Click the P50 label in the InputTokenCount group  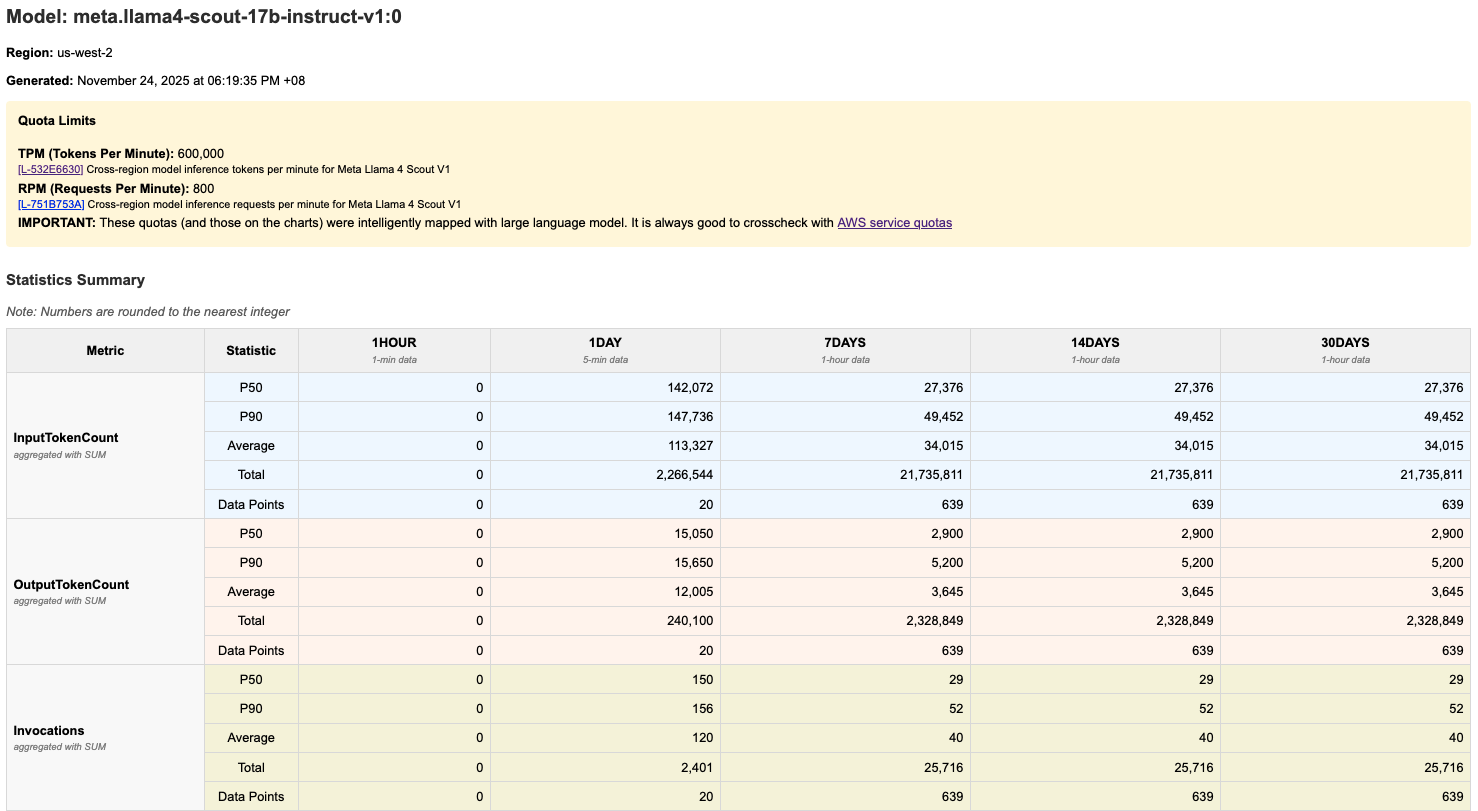coord(251,388)
